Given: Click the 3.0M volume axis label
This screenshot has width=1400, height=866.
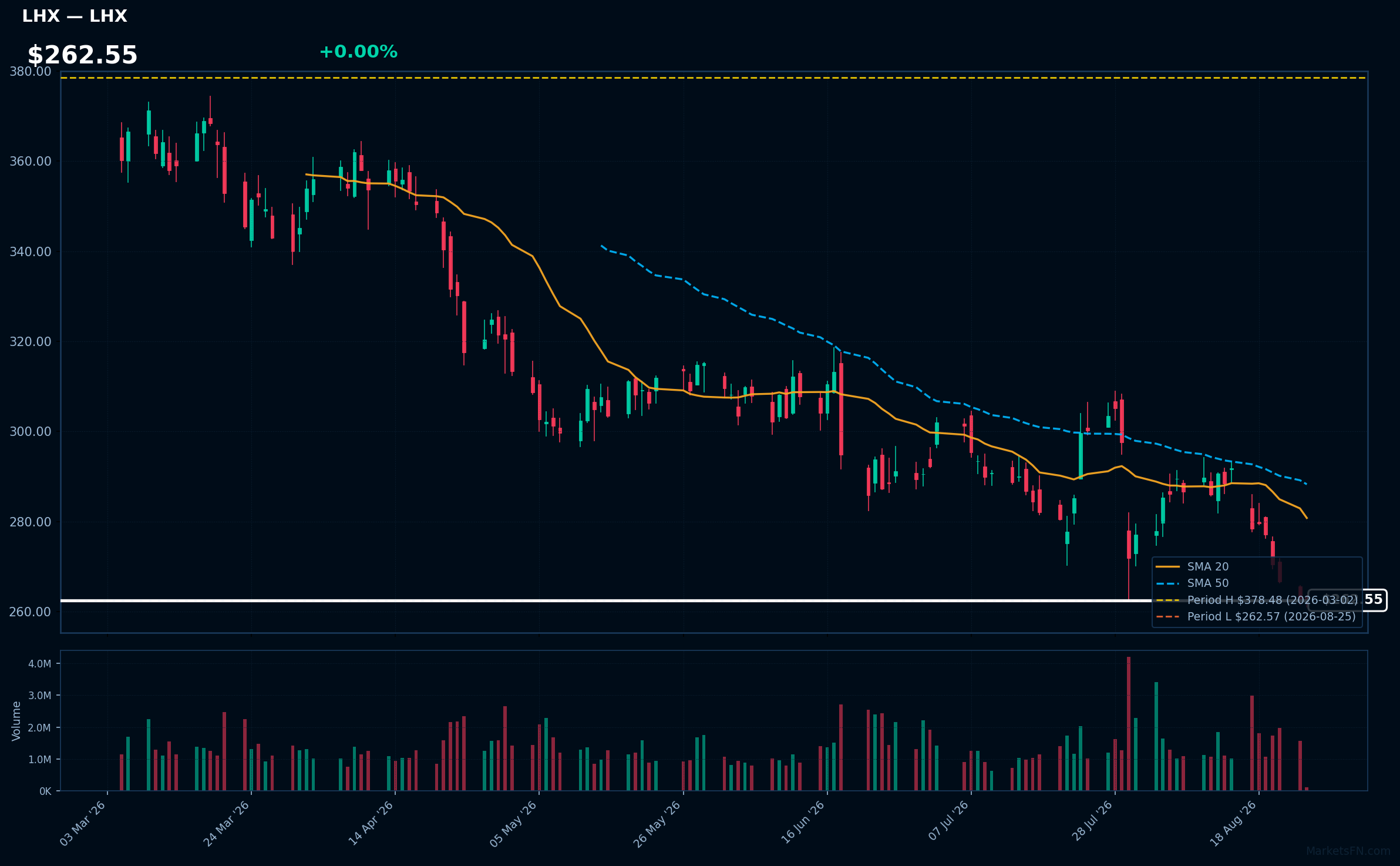Looking at the screenshot, I should pos(40,696).
